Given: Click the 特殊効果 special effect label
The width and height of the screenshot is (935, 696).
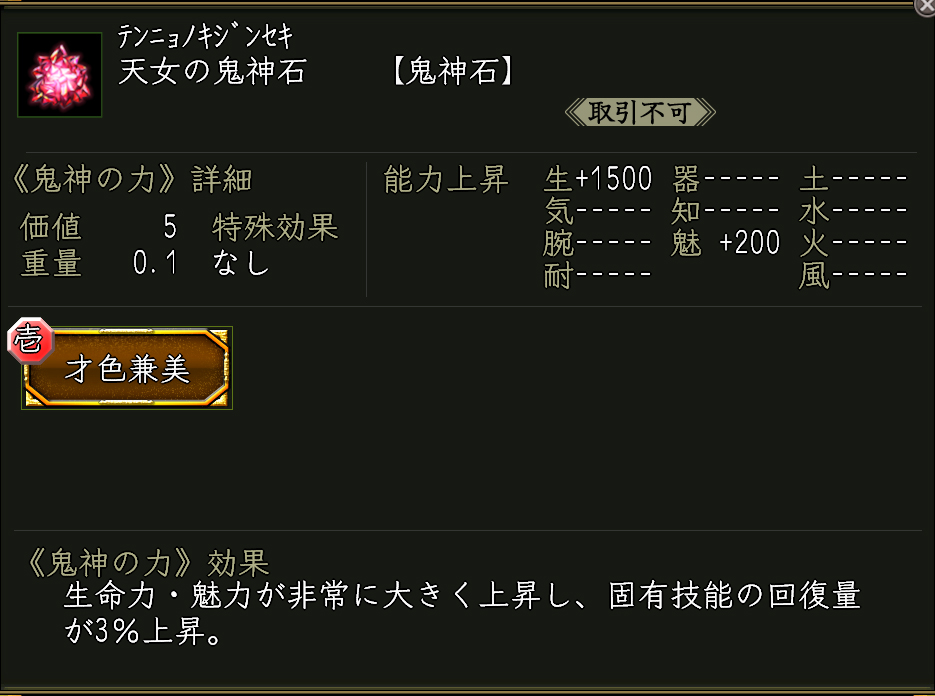Looking at the screenshot, I should (275, 227).
